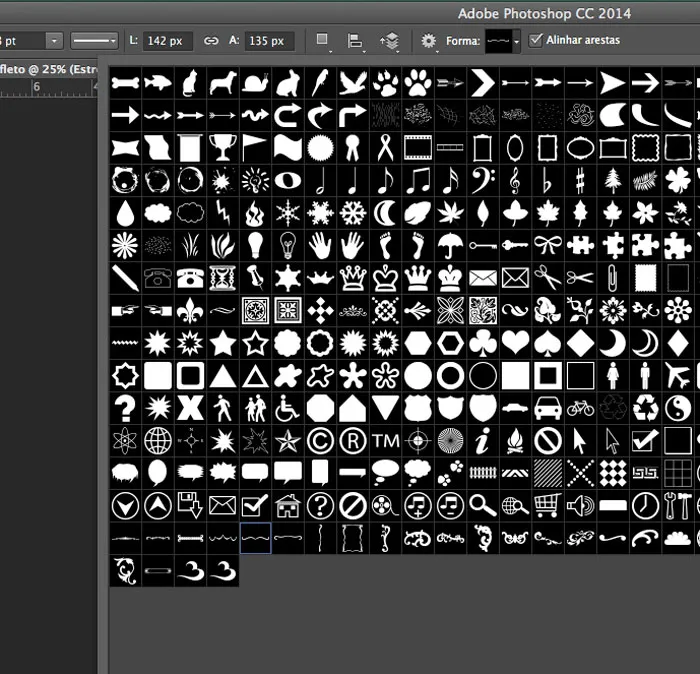Pick the trophy shape
The image size is (700, 674).
223,148
